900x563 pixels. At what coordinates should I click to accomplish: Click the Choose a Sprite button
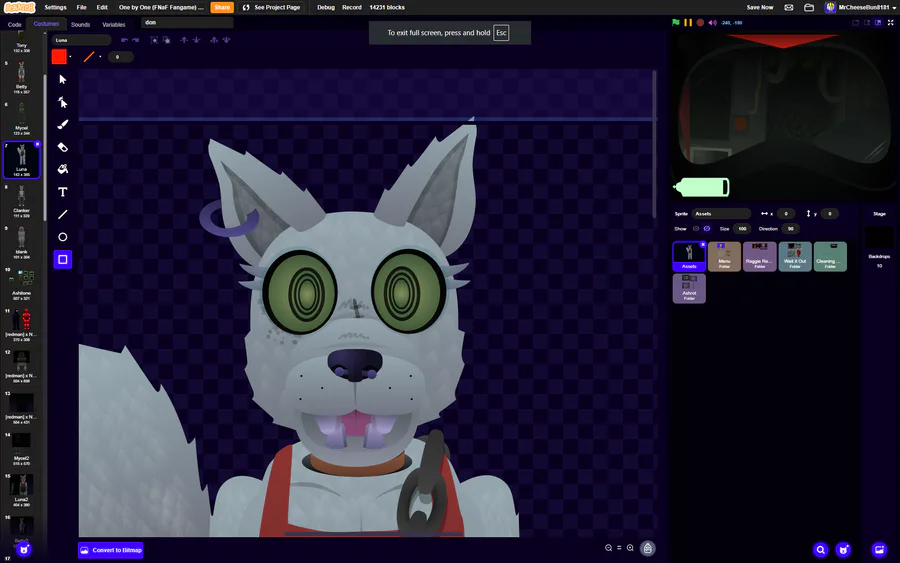coord(843,550)
